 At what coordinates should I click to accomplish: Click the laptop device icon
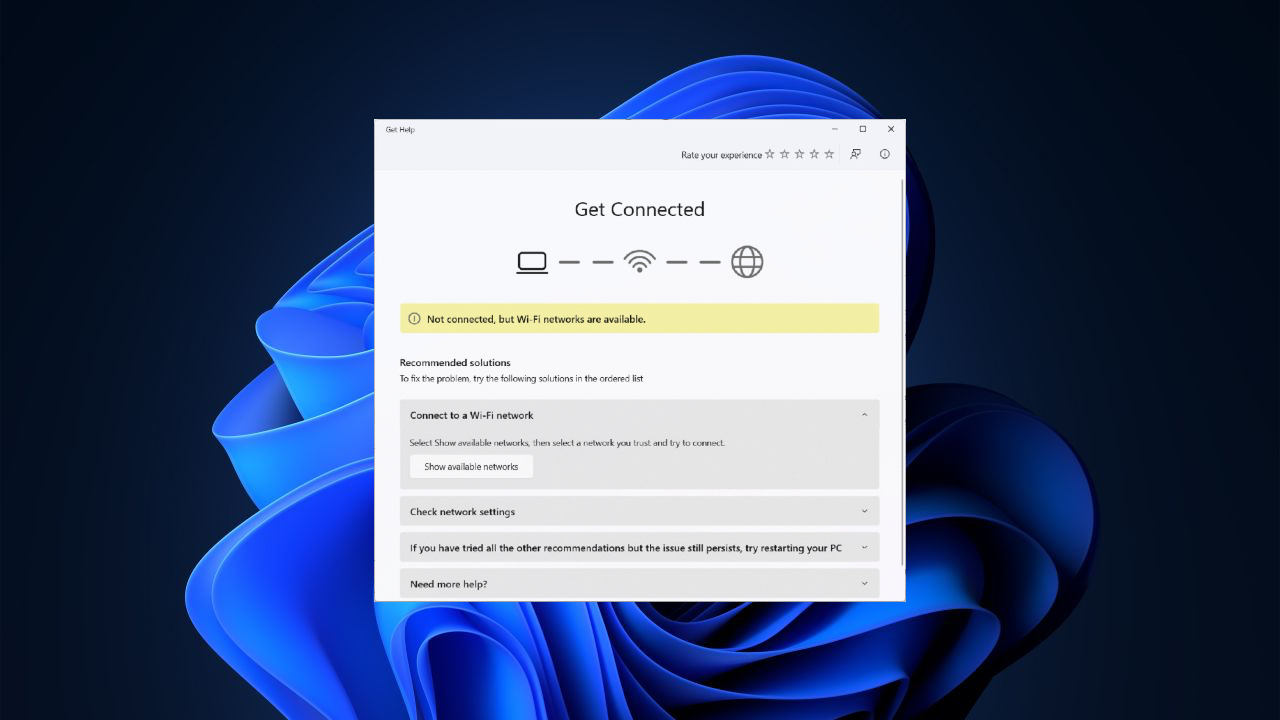(532, 262)
